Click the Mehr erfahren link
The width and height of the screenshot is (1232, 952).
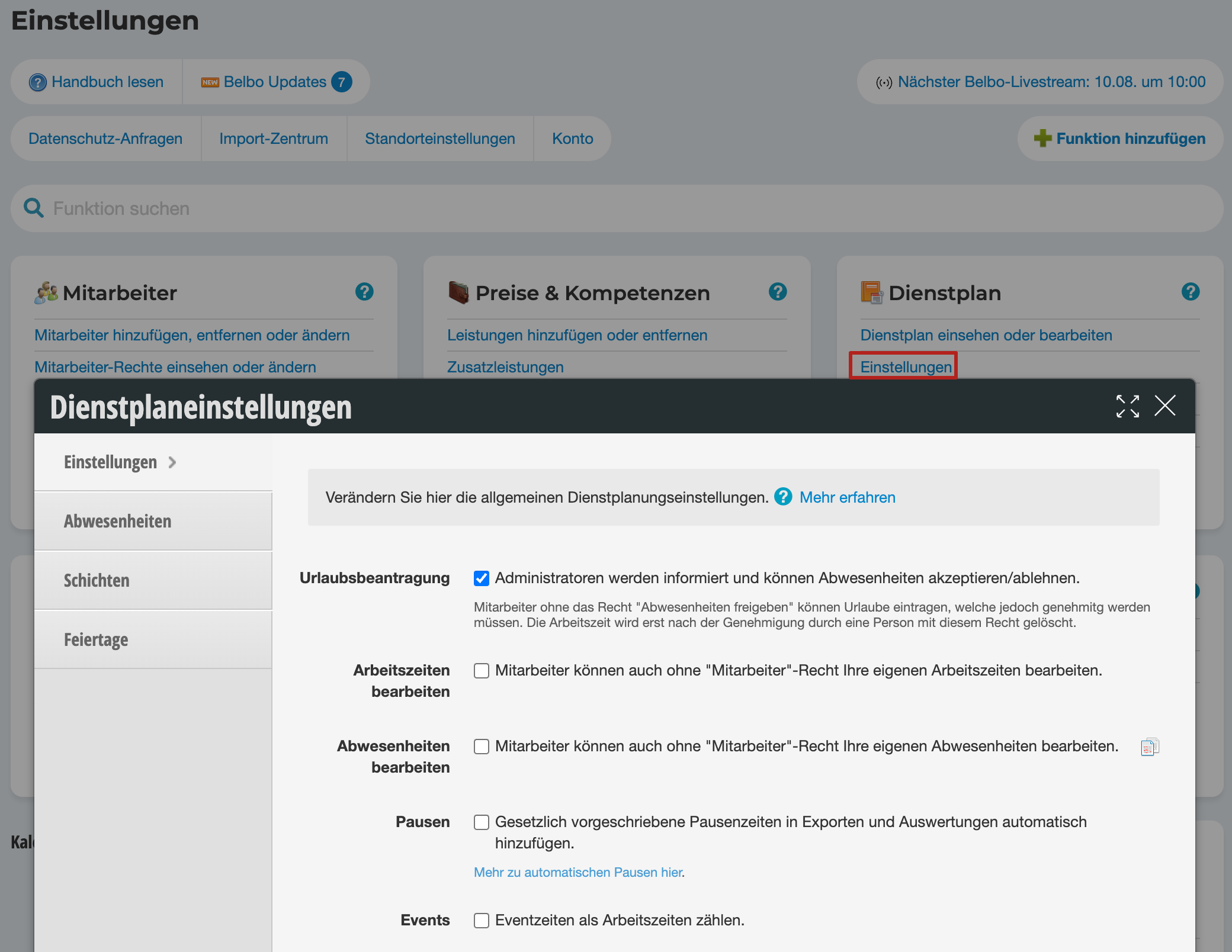click(x=848, y=497)
